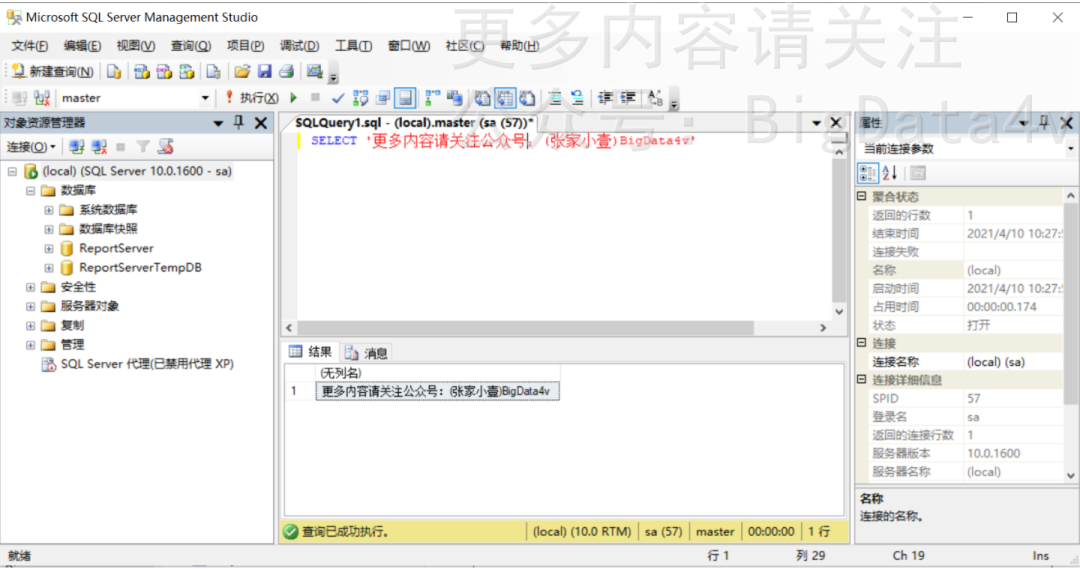This screenshot has height=569, width=1080.
Task: Open the 当前连接参数 dropdown in Properties
Action: coord(1070,149)
